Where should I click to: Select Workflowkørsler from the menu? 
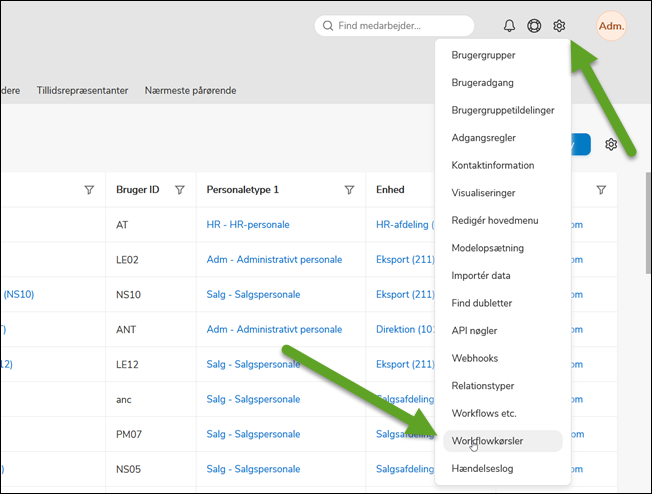[x=487, y=440]
